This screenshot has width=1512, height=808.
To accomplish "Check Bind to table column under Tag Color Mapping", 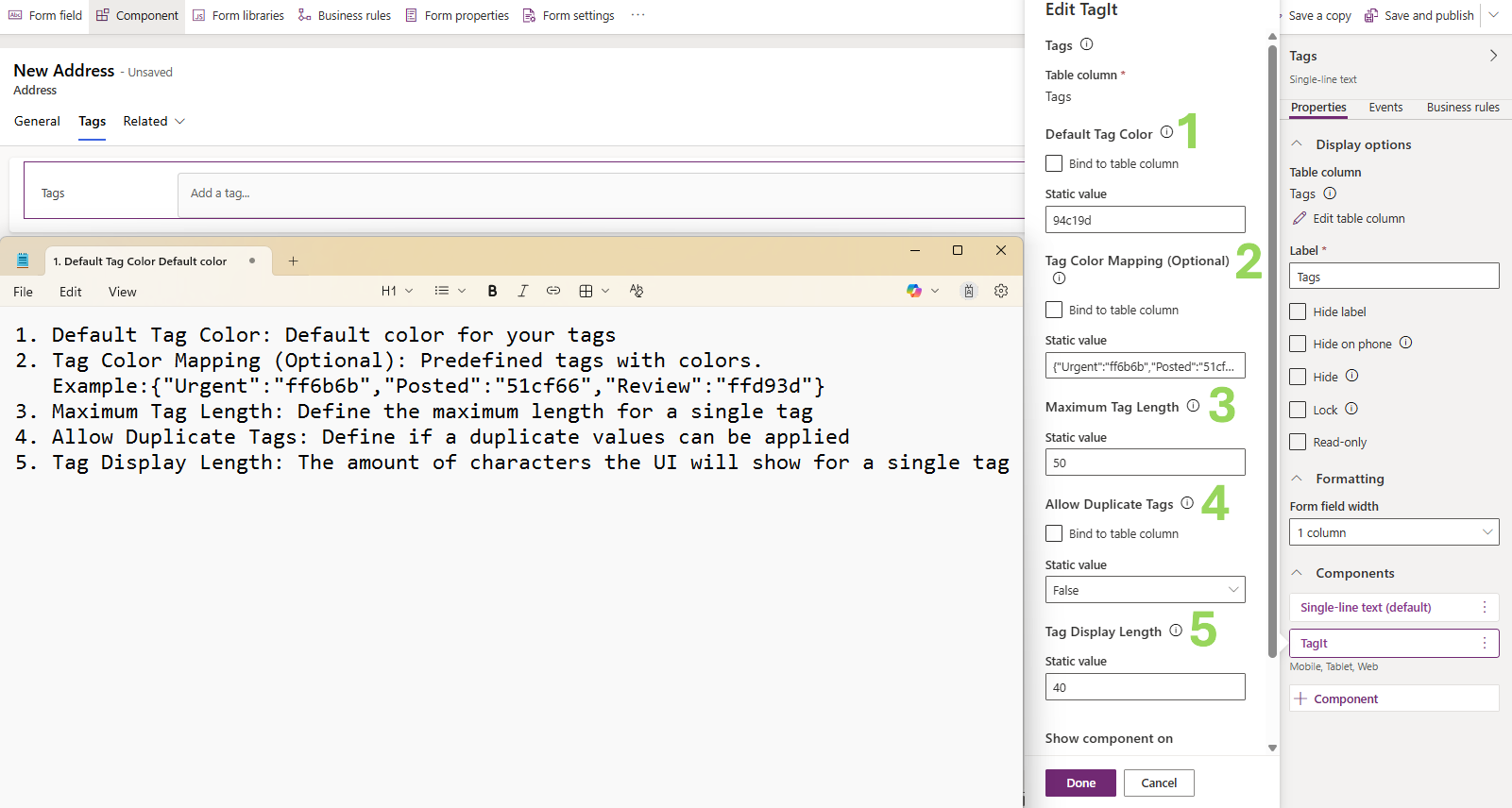I will click(x=1054, y=310).
